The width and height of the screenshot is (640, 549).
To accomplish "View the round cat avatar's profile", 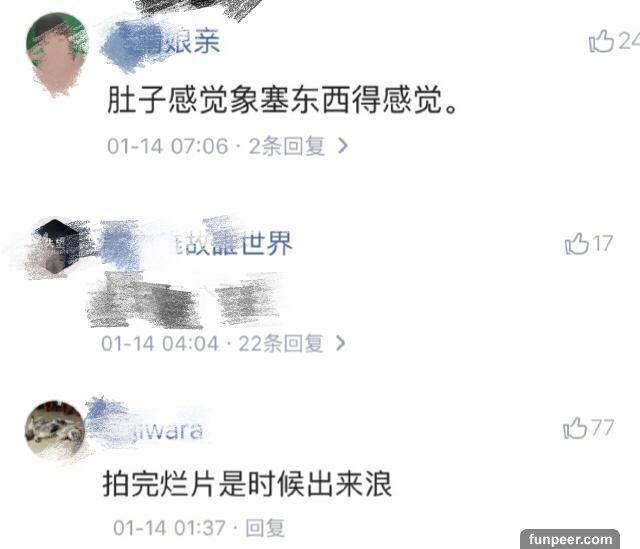I will click(55, 431).
